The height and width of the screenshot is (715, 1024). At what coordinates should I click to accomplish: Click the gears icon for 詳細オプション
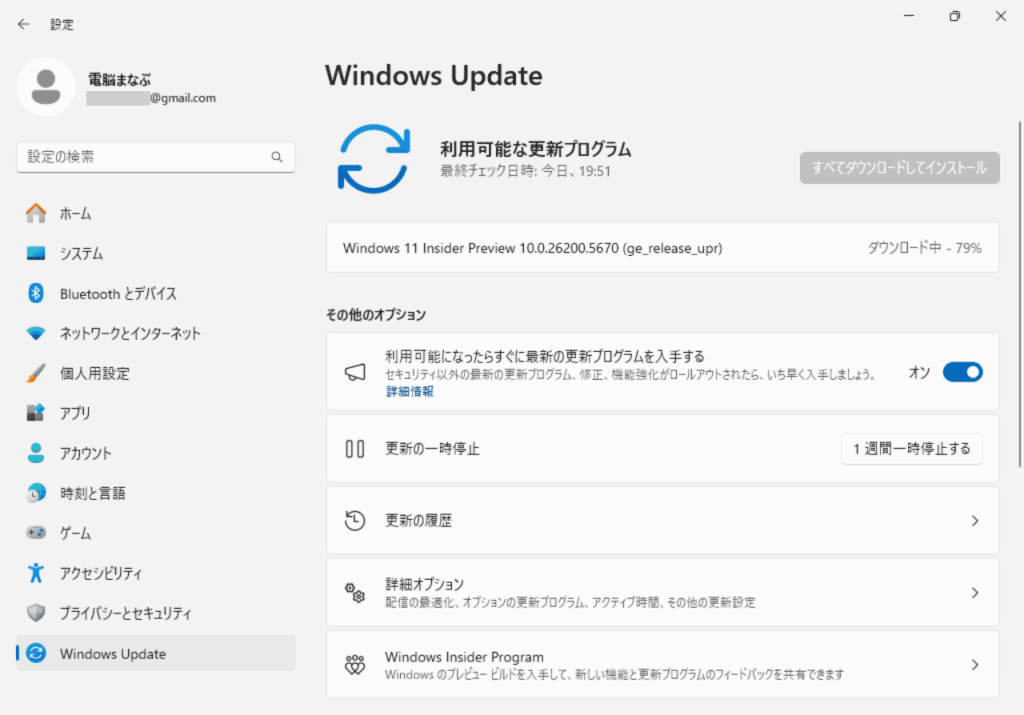tap(355, 592)
